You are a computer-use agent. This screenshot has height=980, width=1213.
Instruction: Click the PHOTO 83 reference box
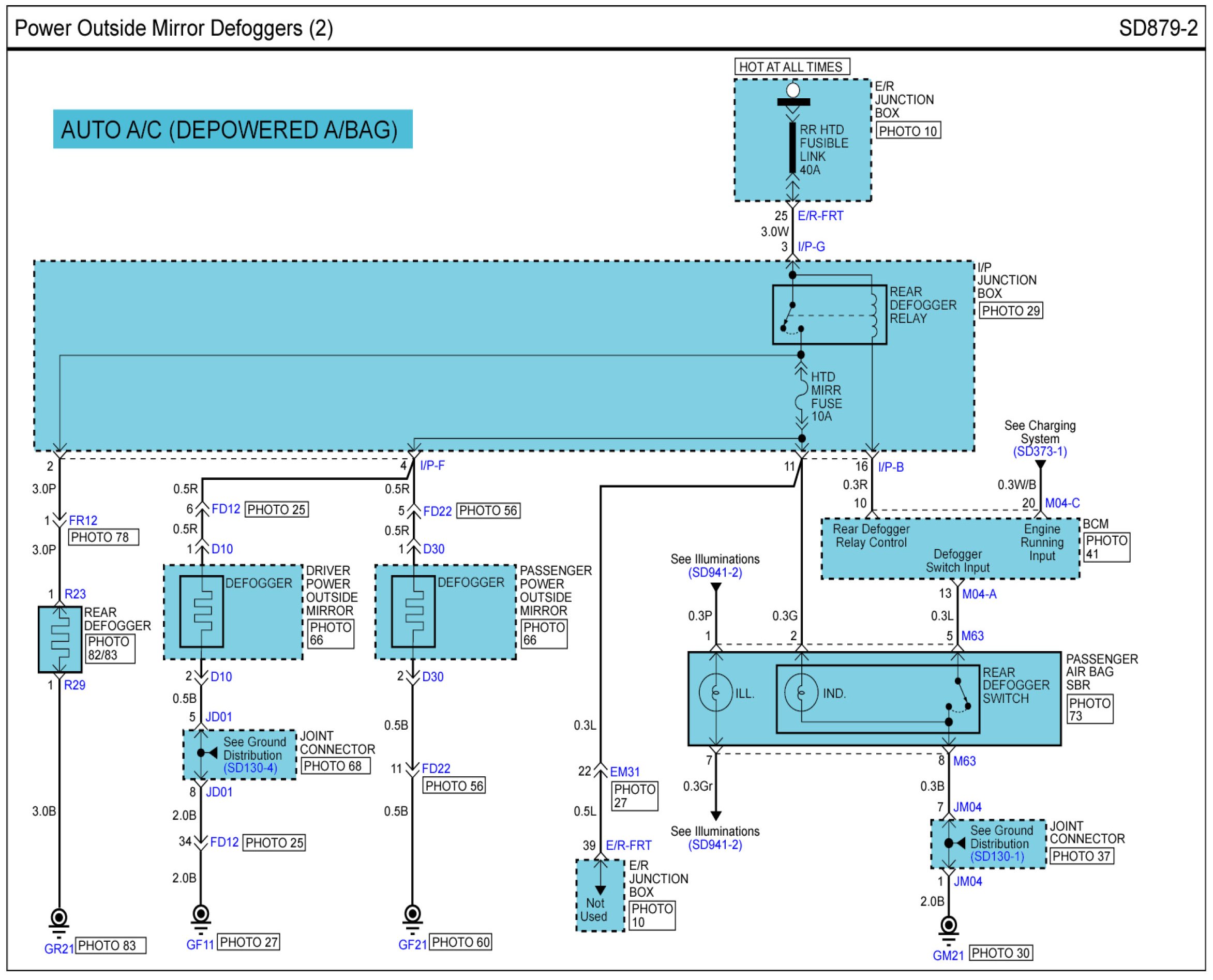point(111,945)
